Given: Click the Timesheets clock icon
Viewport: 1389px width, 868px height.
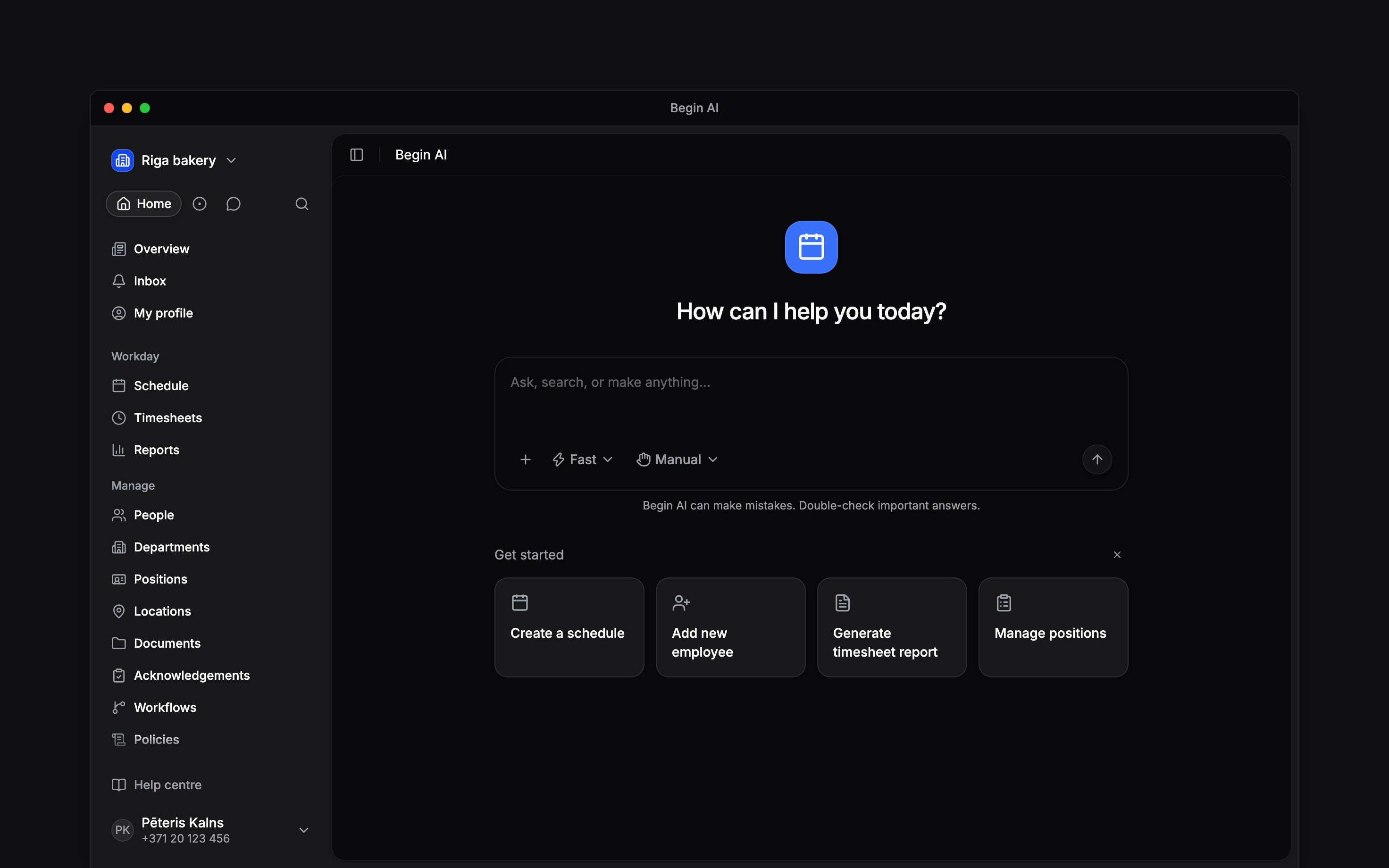Looking at the screenshot, I should pyautogui.click(x=119, y=418).
